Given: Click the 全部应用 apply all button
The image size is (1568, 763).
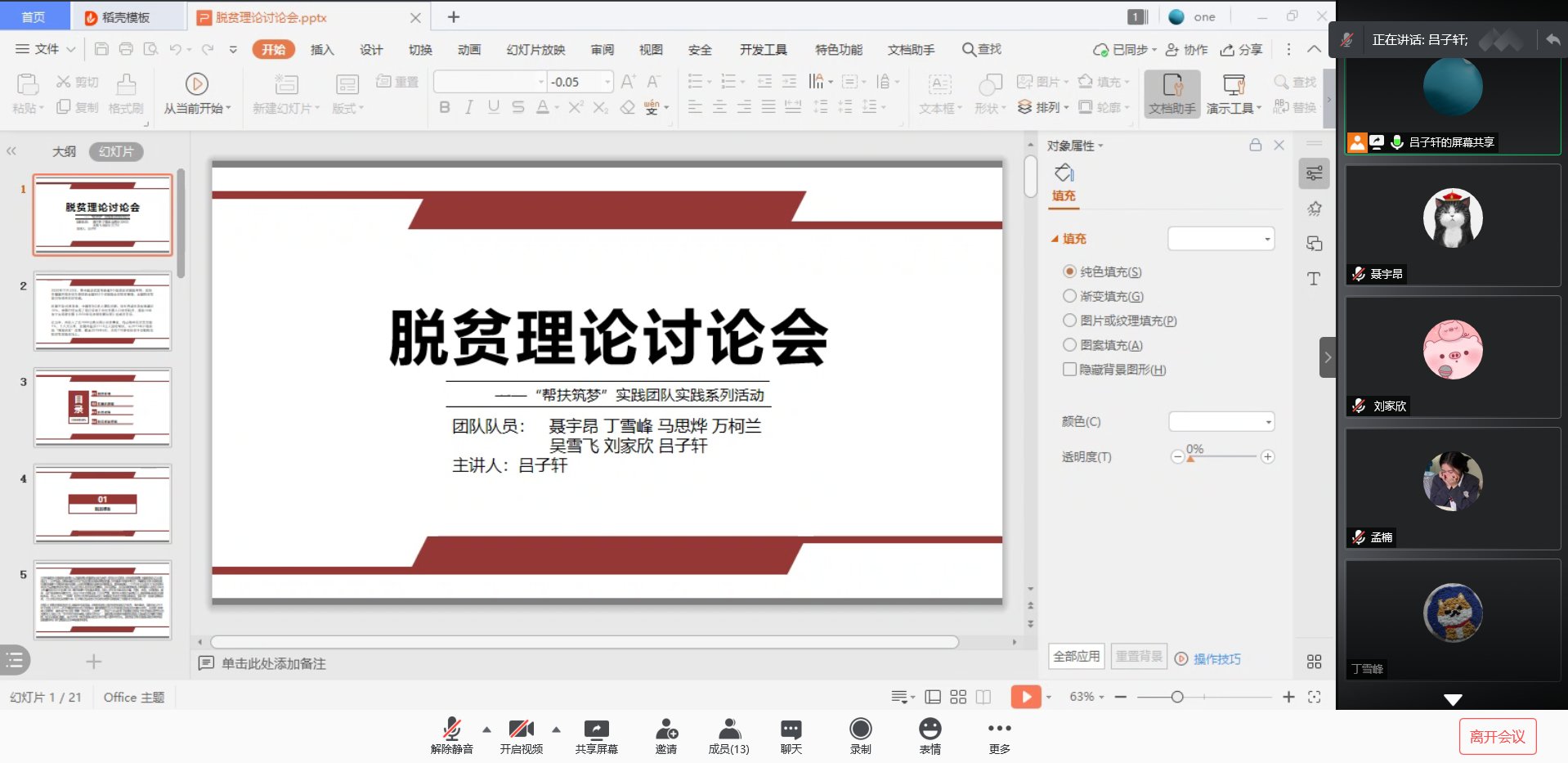Looking at the screenshot, I should [1076, 657].
